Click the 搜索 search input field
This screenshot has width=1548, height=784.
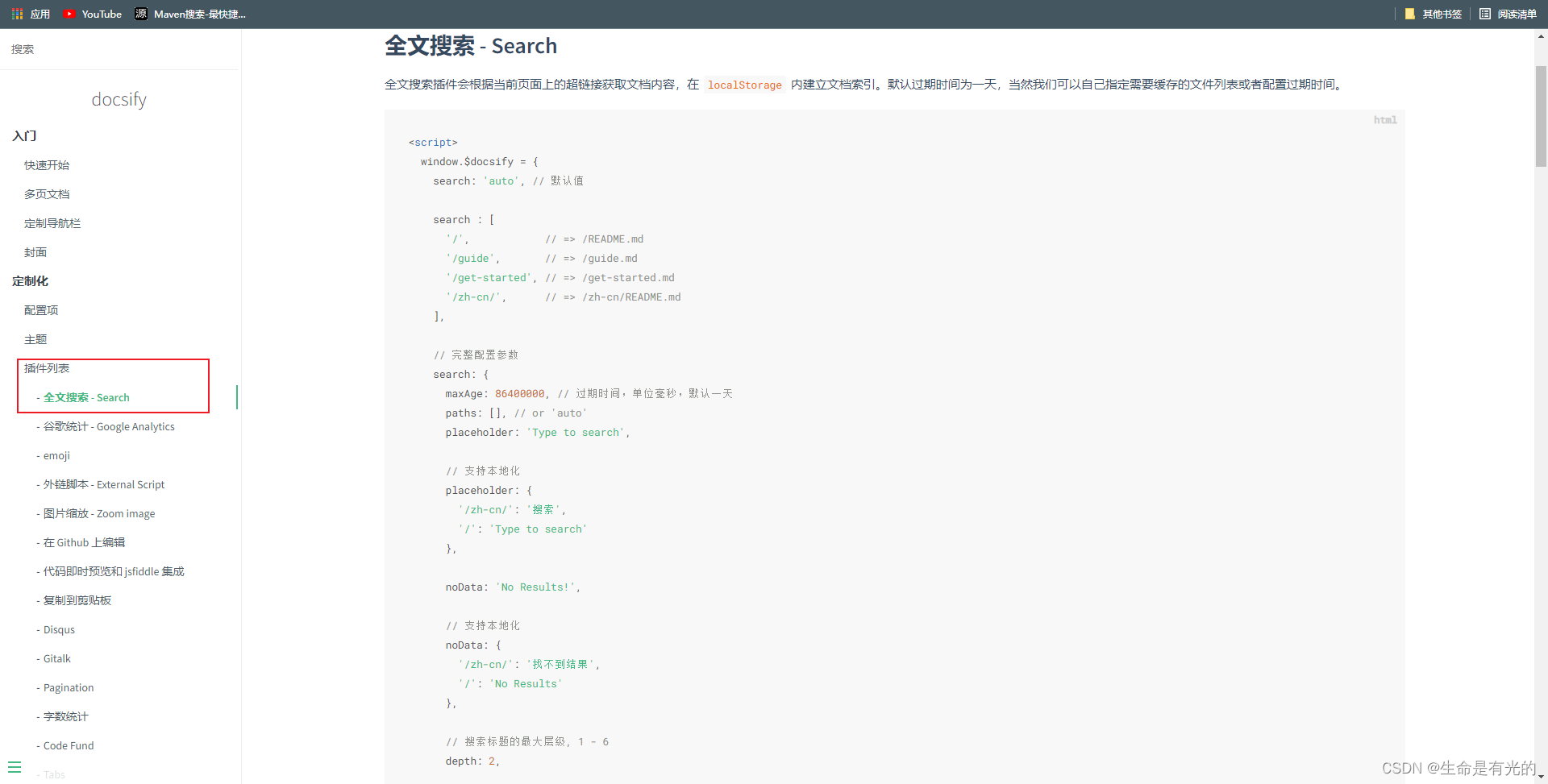point(120,49)
